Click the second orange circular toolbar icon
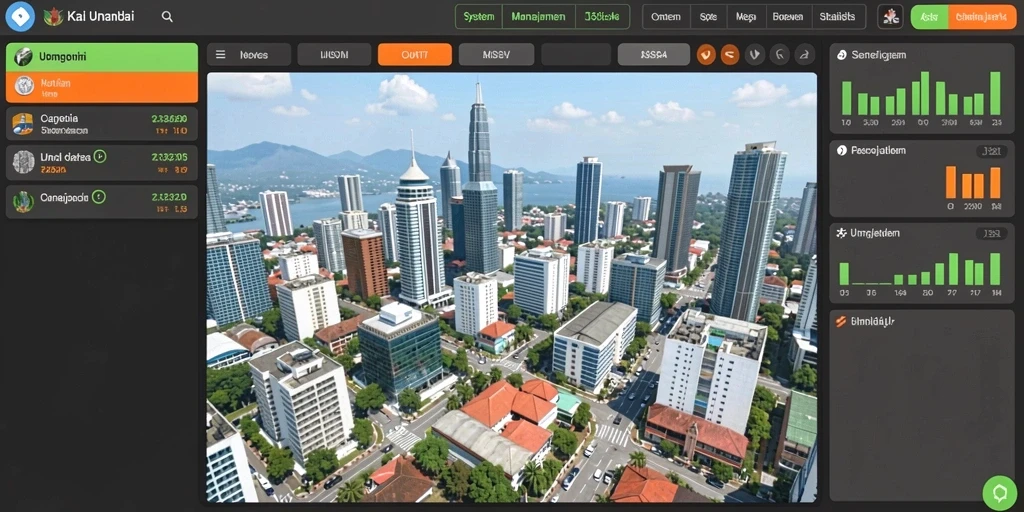 coord(730,55)
